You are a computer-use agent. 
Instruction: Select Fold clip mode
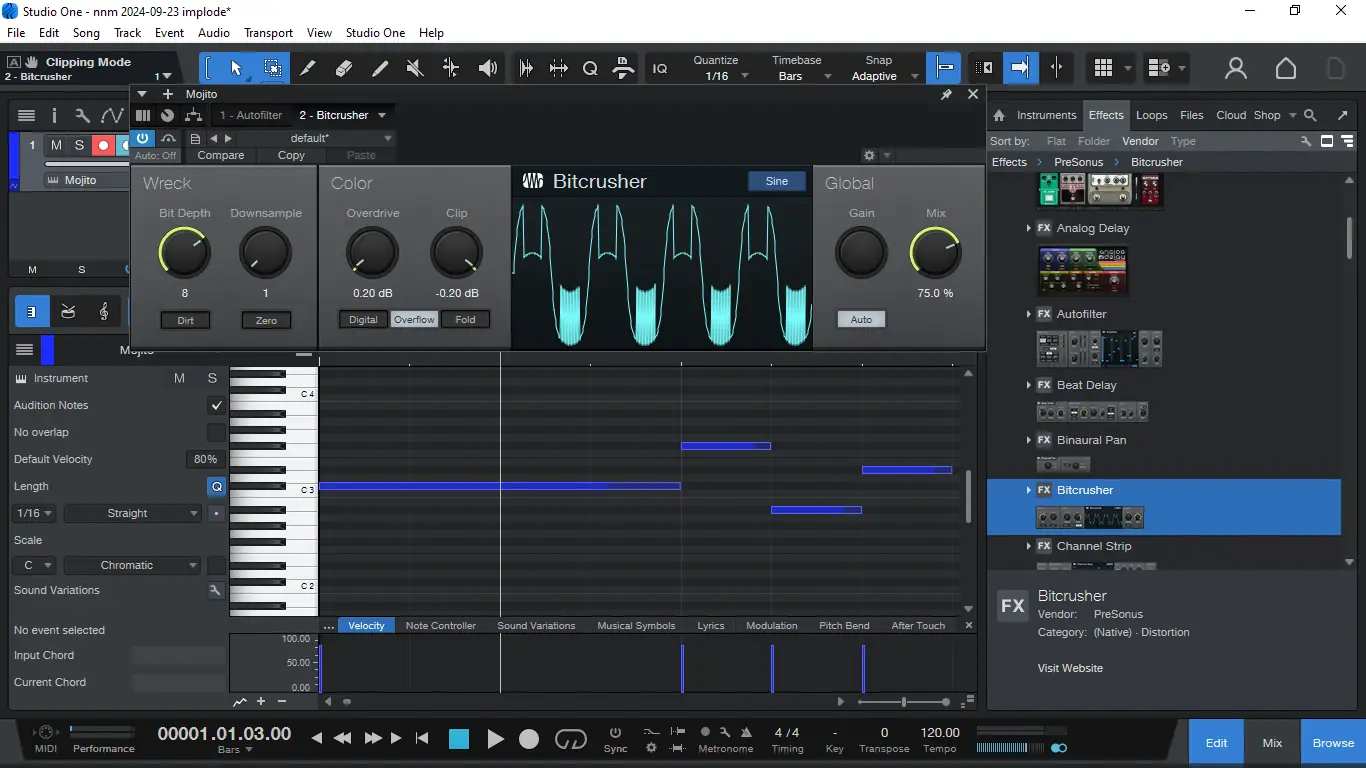[465, 320]
